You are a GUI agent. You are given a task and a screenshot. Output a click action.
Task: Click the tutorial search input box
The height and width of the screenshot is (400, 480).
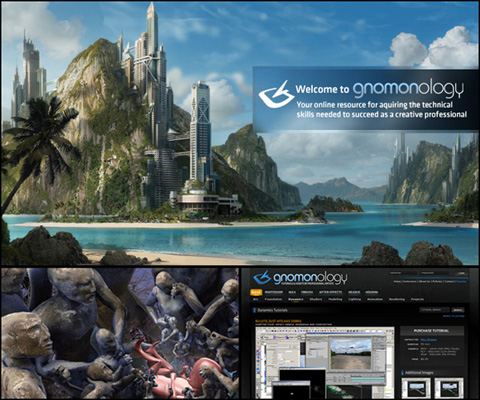(x=434, y=310)
